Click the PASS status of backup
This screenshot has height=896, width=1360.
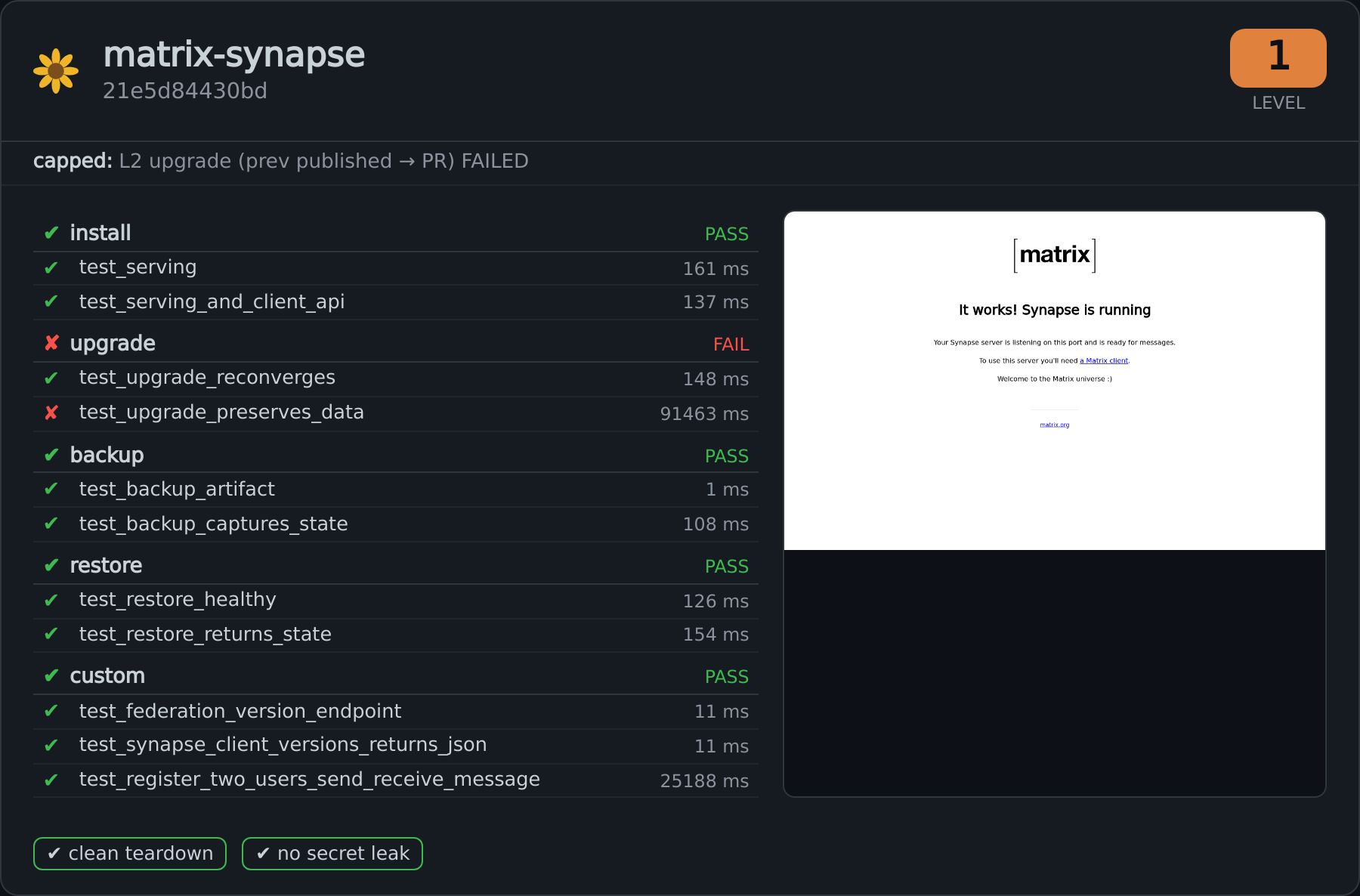click(727, 456)
